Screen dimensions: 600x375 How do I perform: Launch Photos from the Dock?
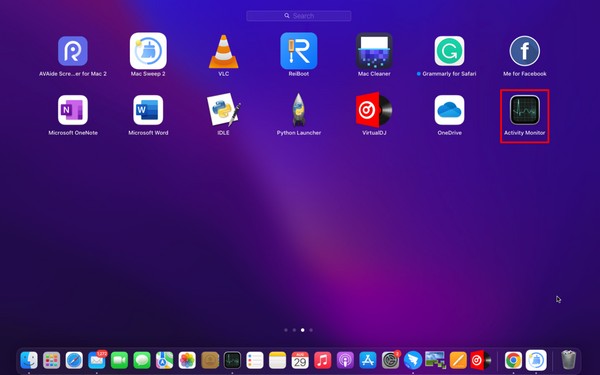point(187,360)
